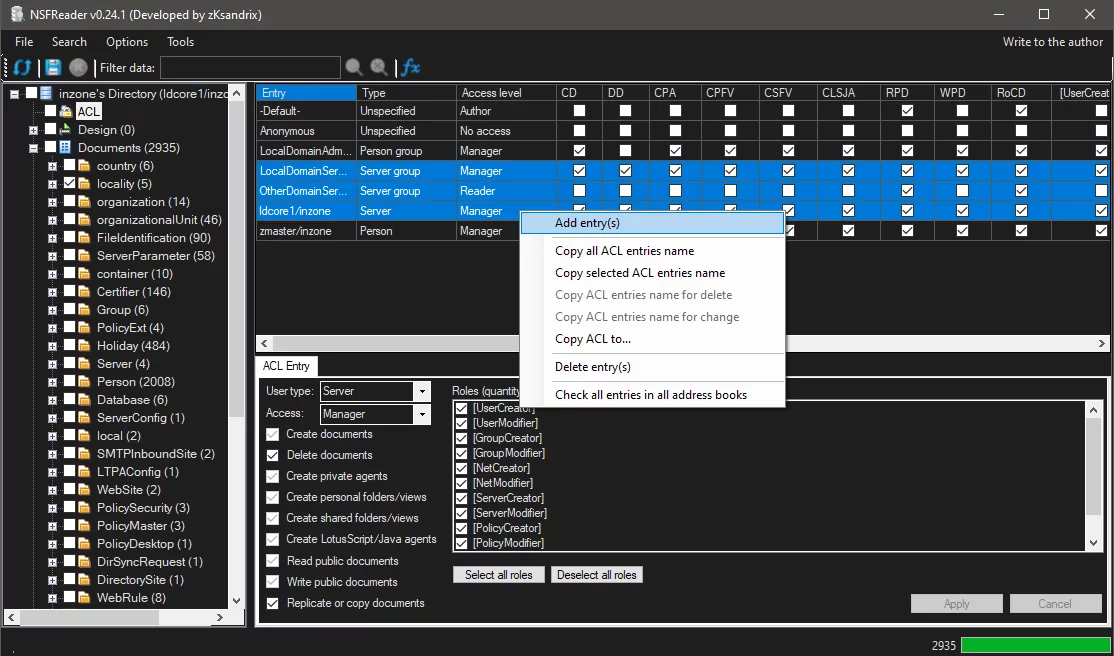Click the Design node icon
1114x656 pixels.
pos(66,130)
